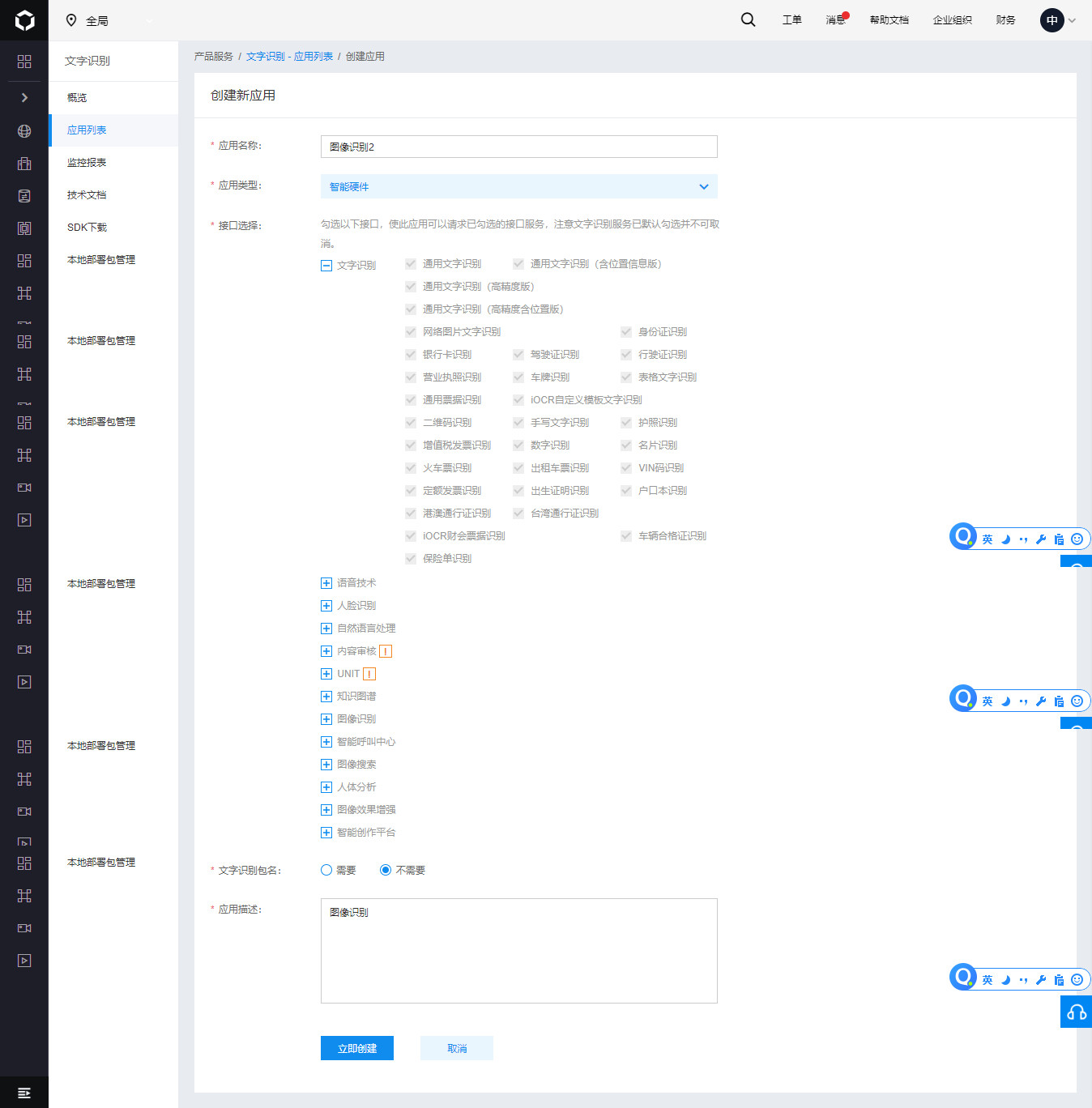Viewport: 1092px width, 1108px height.
Task: Open the 应用类型 dropdown showing 智能硬件
Action: (x=518, y=186)
